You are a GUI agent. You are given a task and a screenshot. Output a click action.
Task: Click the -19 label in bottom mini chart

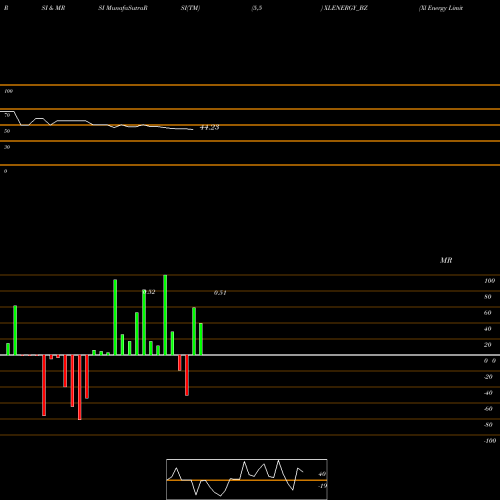point(322,486)
